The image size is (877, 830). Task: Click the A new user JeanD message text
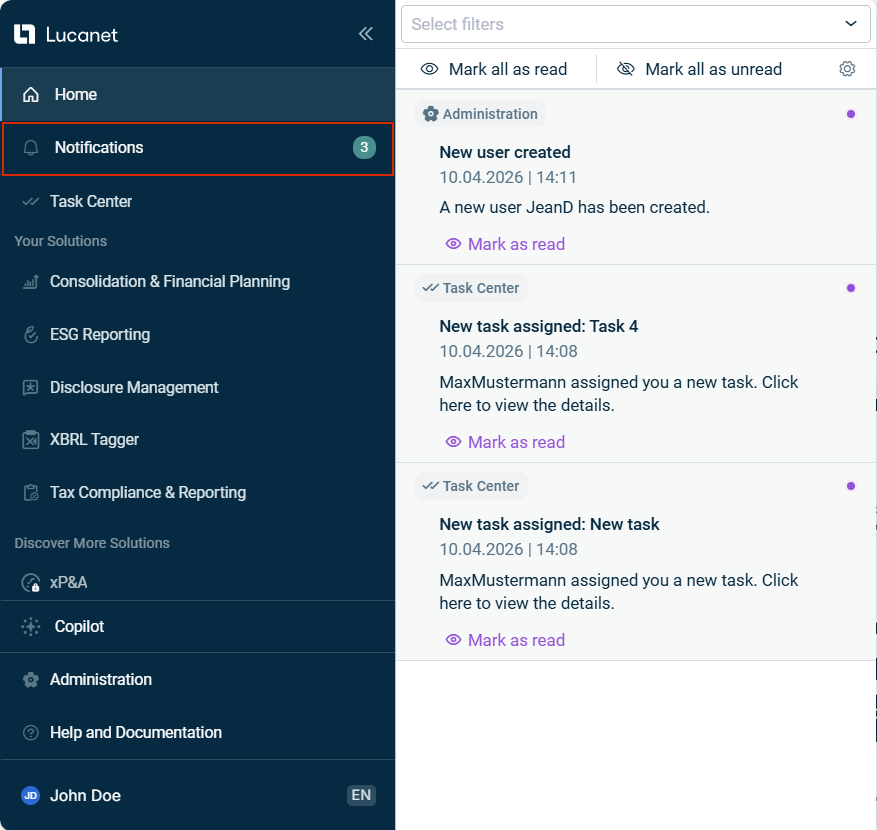[x=574, y=208]
